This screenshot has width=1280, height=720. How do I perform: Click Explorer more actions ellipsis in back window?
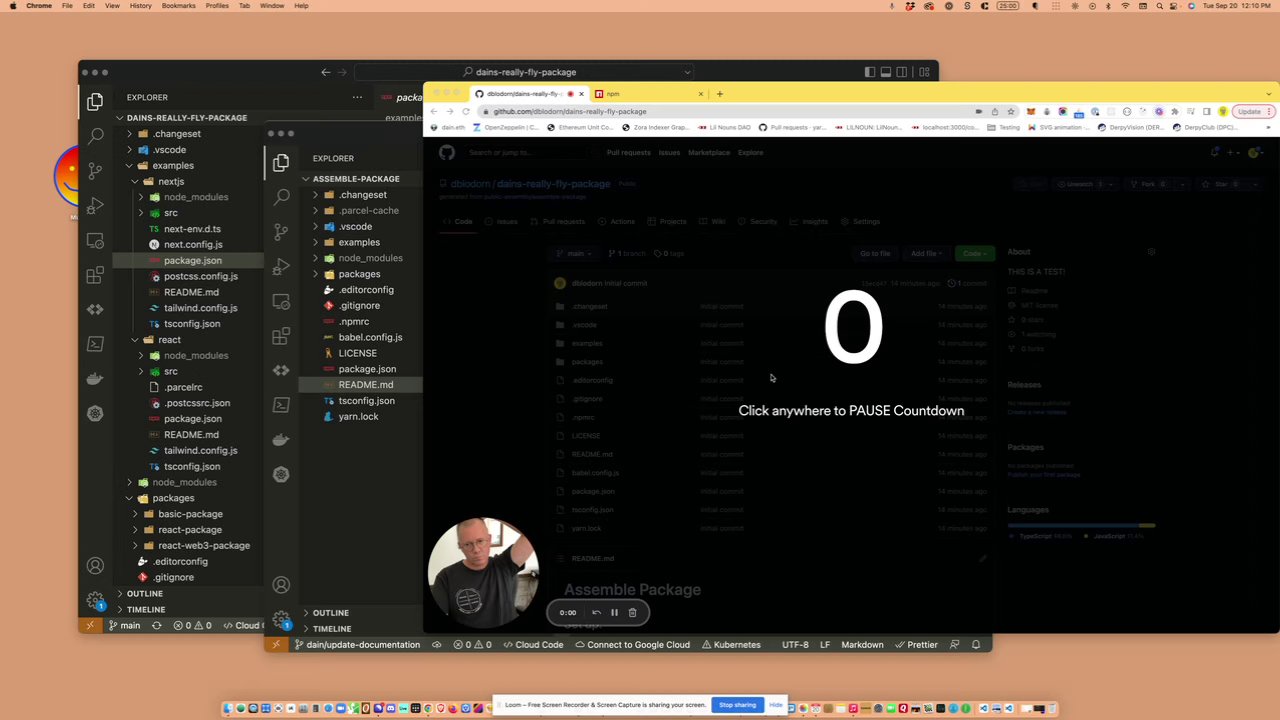(x=357, y=97)
